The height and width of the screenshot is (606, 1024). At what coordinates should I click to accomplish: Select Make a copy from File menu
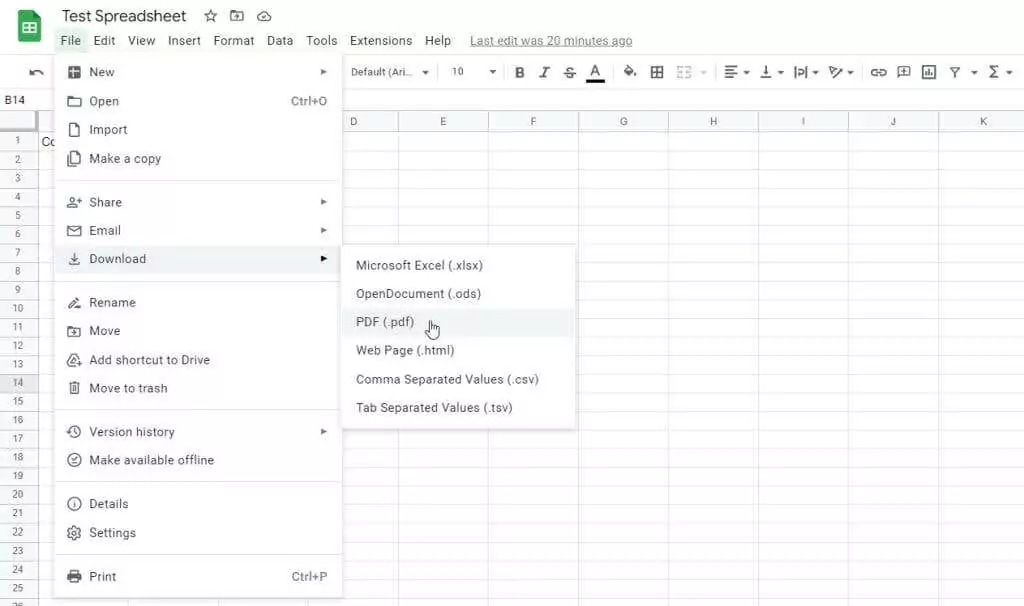click(125, 158)
